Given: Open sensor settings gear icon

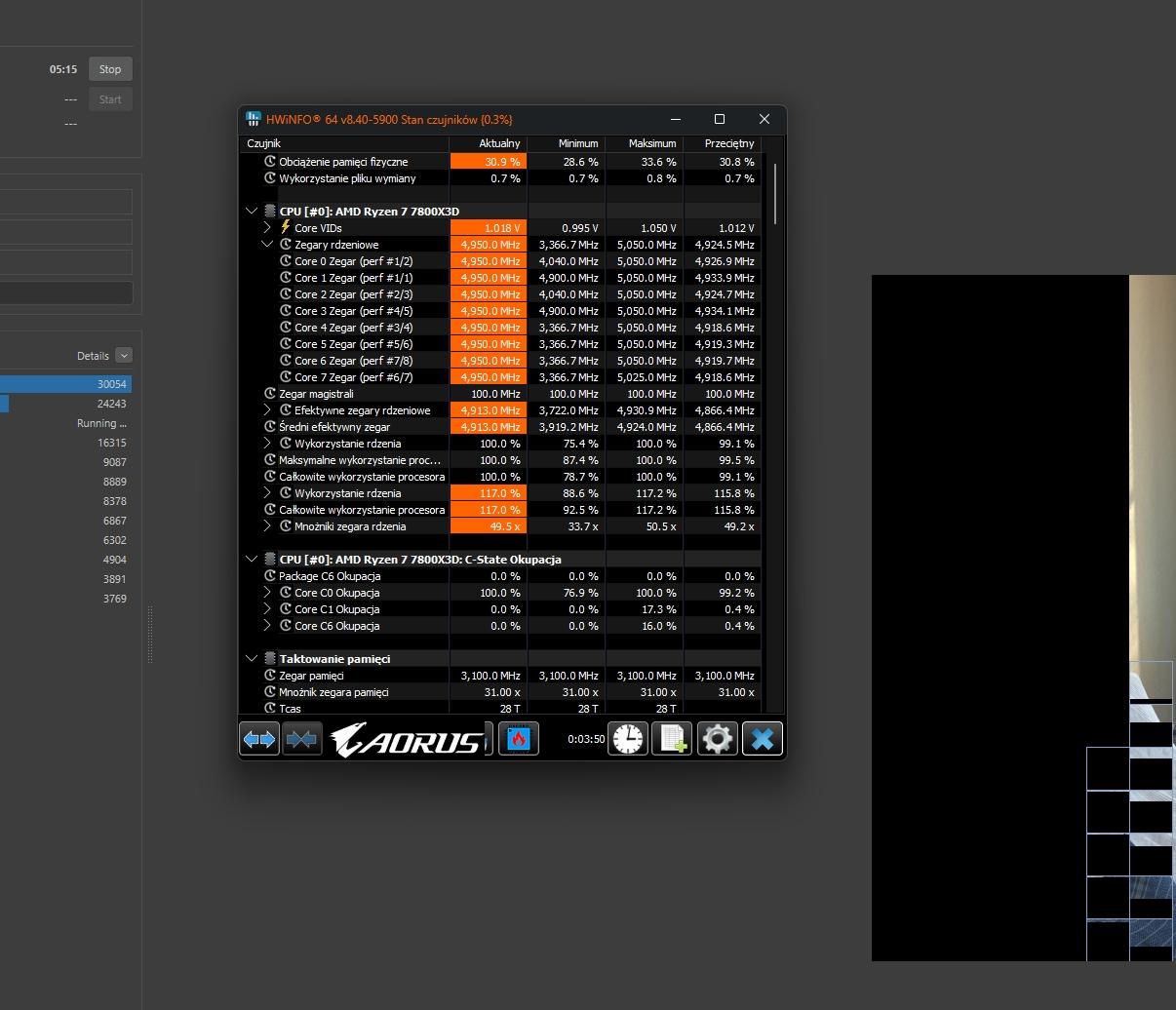Looking at the screenshot, I should pyautogui.click(x=718, y=739).
